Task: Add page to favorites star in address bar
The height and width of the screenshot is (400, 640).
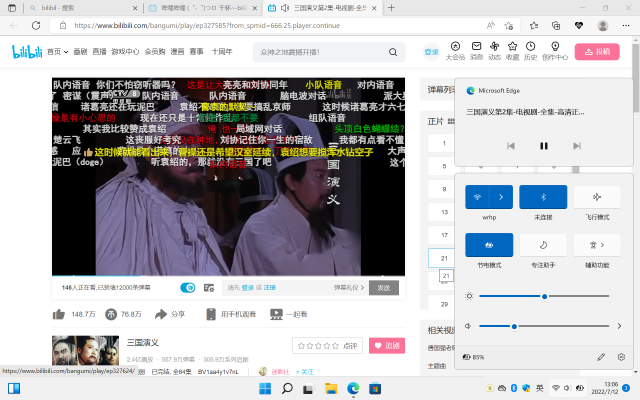Action: point(509,25)
